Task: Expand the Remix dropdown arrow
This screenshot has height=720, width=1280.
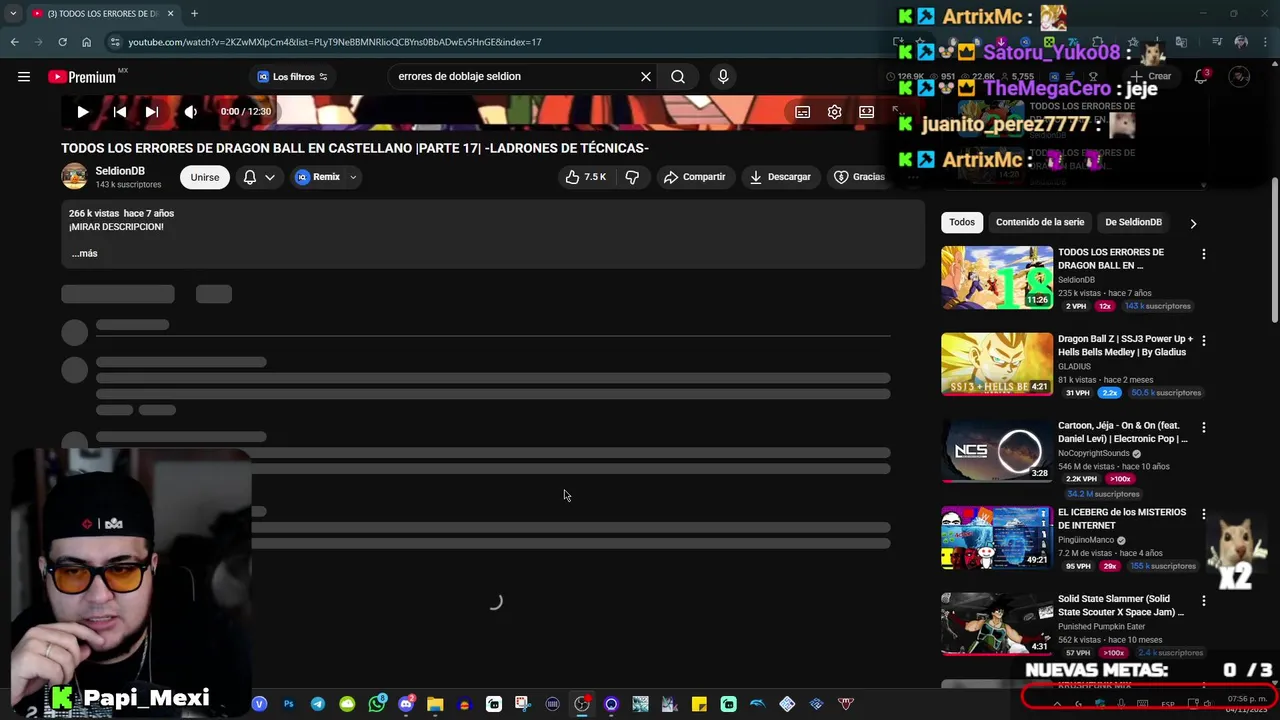Action: [x=353, y=177]
